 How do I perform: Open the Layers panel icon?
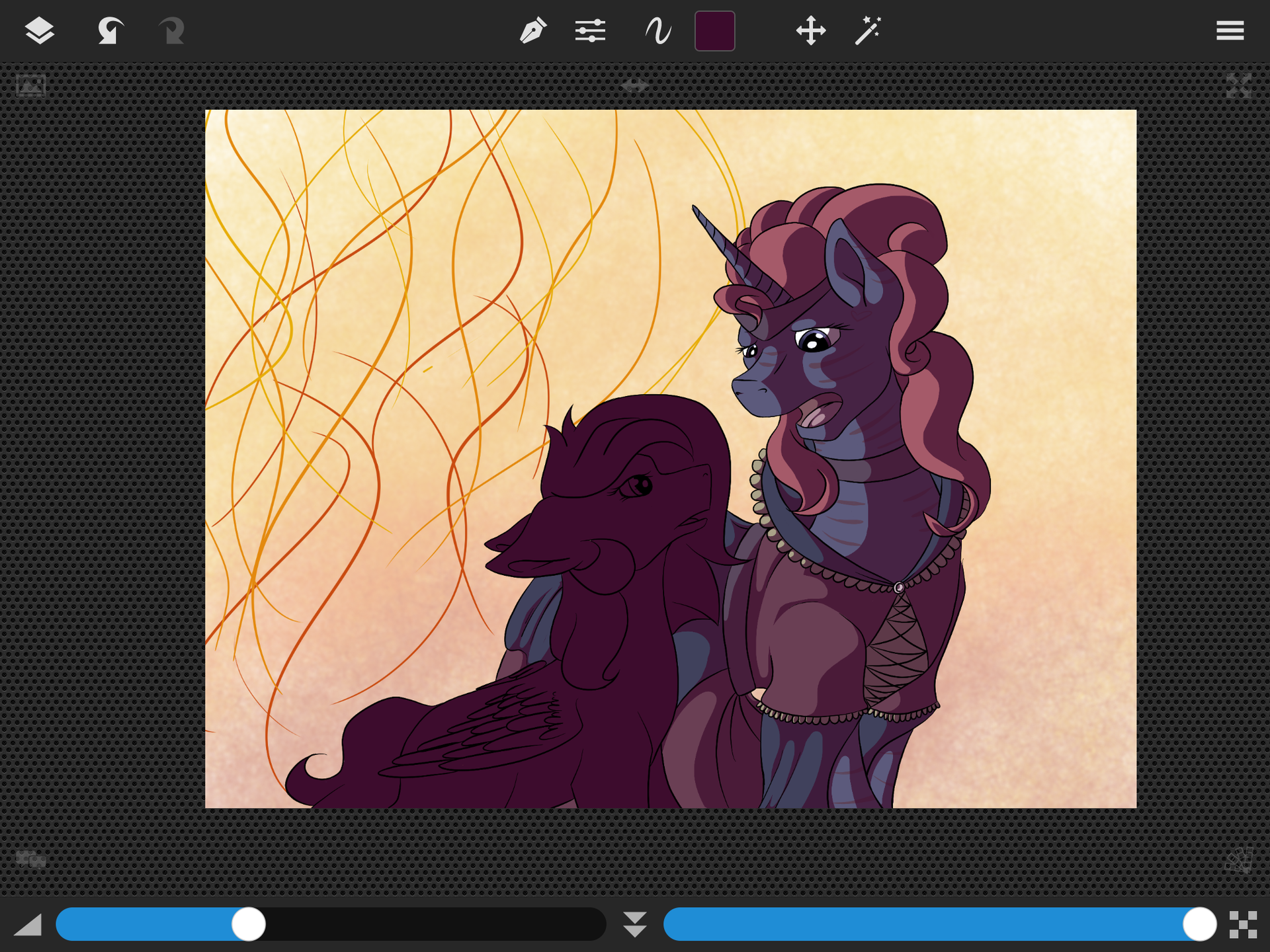click(40, 30)
